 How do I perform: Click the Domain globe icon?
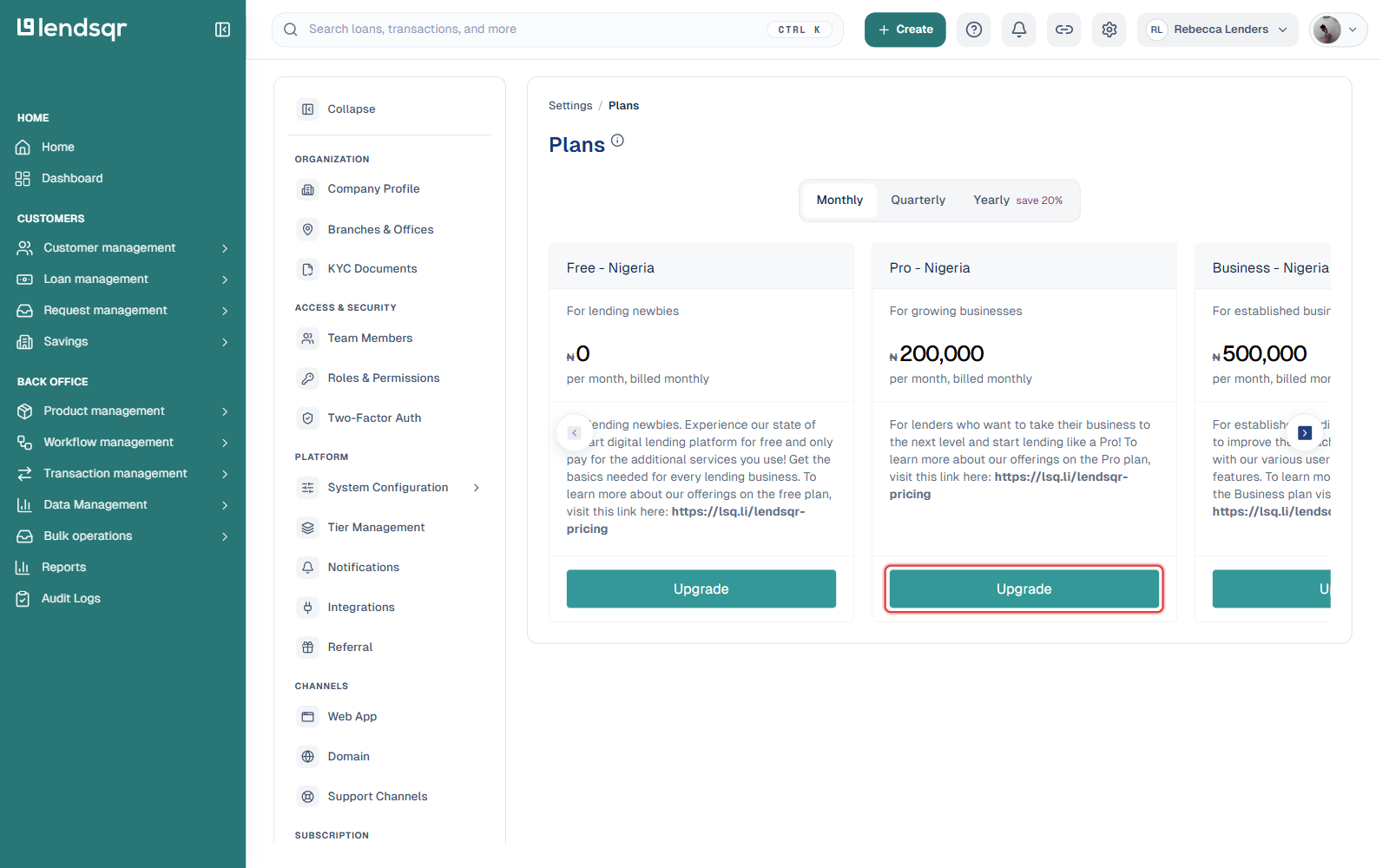click(x=307, y=757)
